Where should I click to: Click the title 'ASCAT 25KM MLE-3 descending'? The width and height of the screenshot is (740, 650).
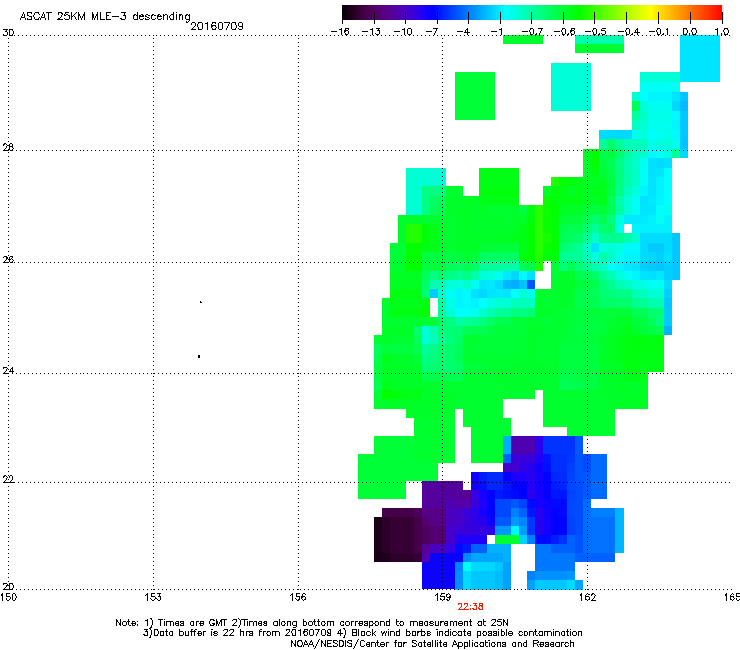pyautogui.click(x=105, y=17)
